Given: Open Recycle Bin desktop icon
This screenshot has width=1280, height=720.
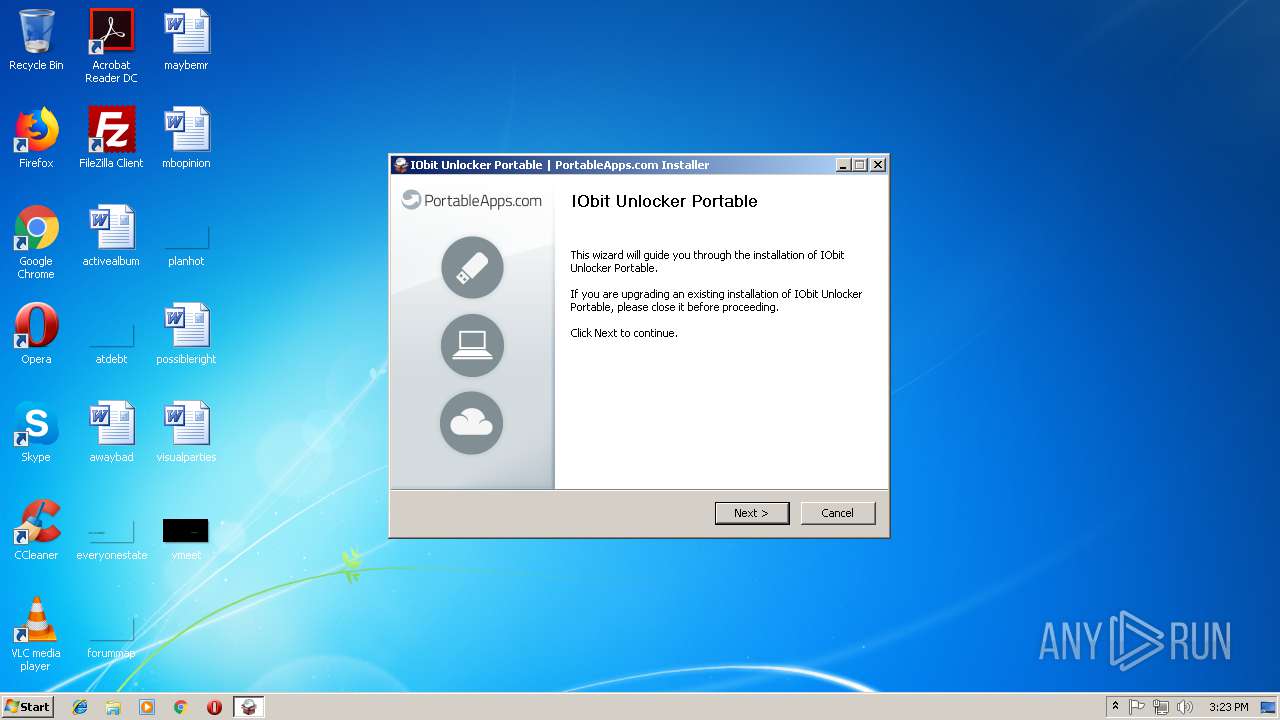Looking at the screenshot, I should (36, 40).
